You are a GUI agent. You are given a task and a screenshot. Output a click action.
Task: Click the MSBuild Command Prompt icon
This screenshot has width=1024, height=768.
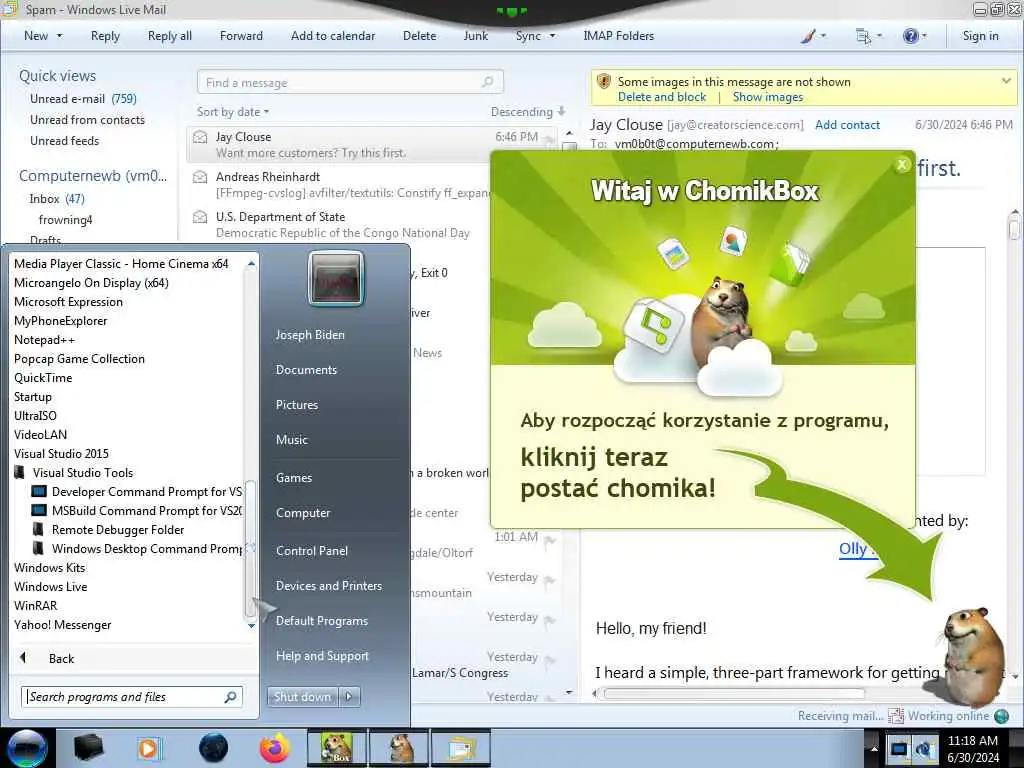(x=39, y=511)
